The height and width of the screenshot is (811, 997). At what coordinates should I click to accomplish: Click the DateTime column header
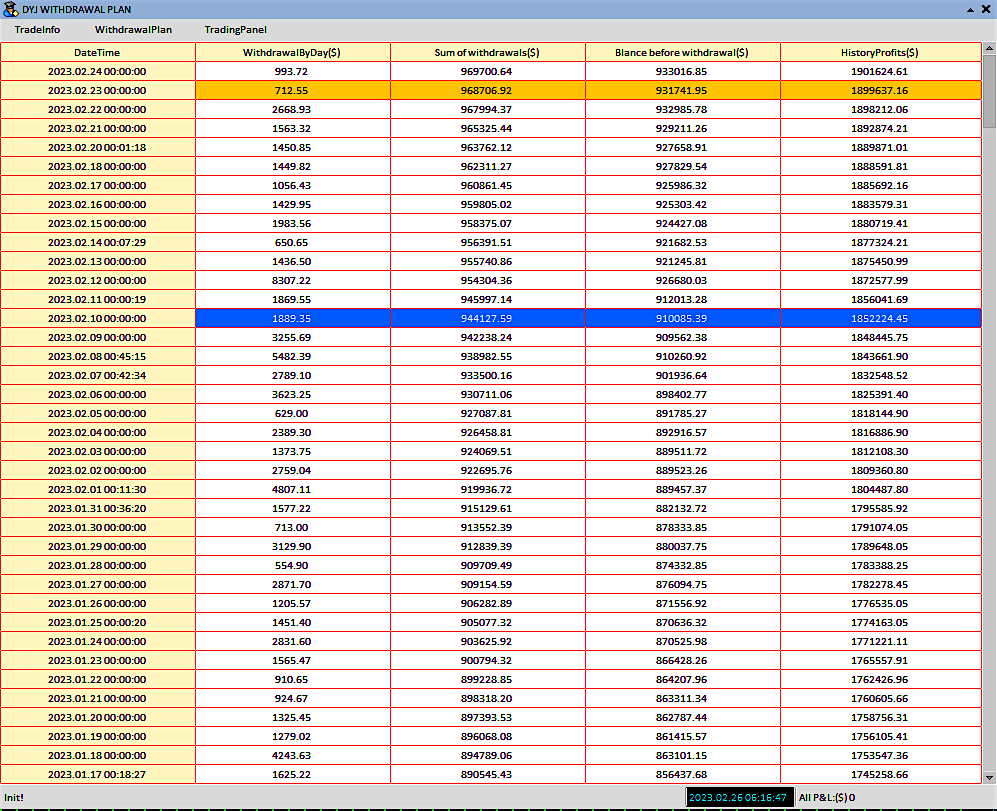coord(97,52)
